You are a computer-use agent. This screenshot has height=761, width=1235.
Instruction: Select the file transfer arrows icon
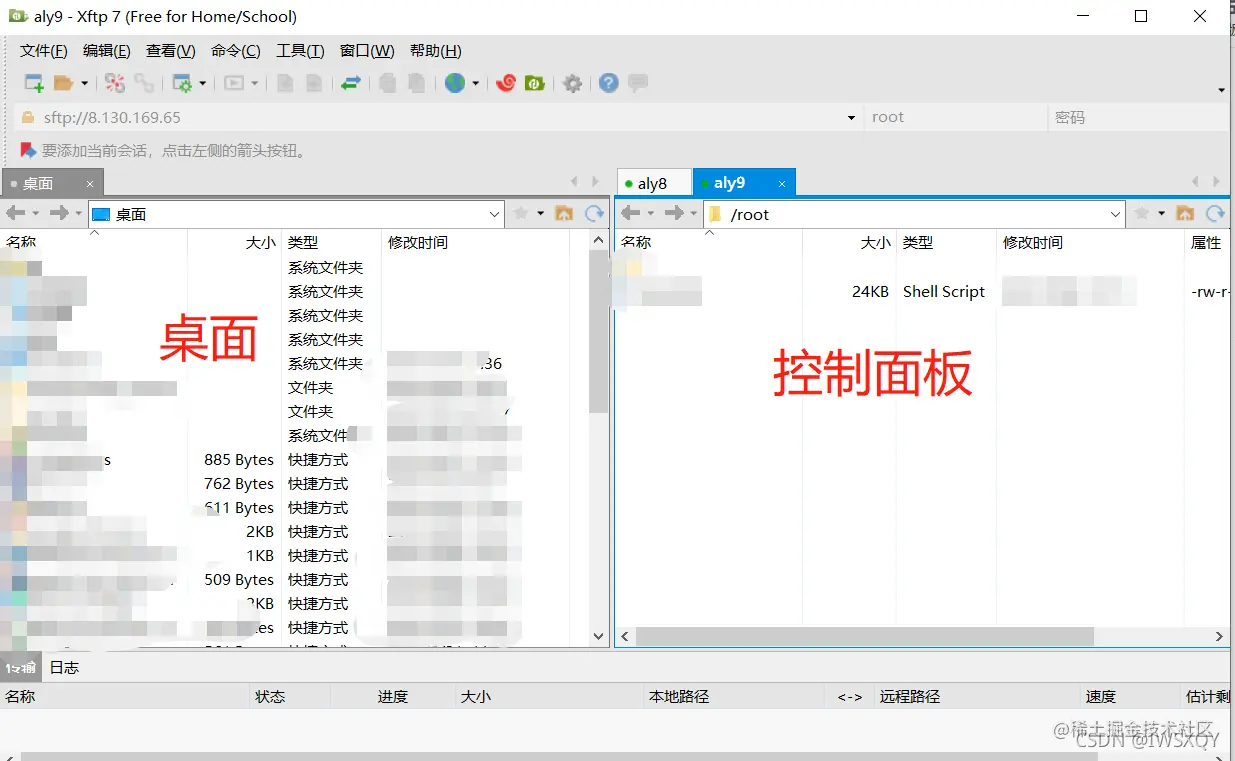[x=349, y=84]
